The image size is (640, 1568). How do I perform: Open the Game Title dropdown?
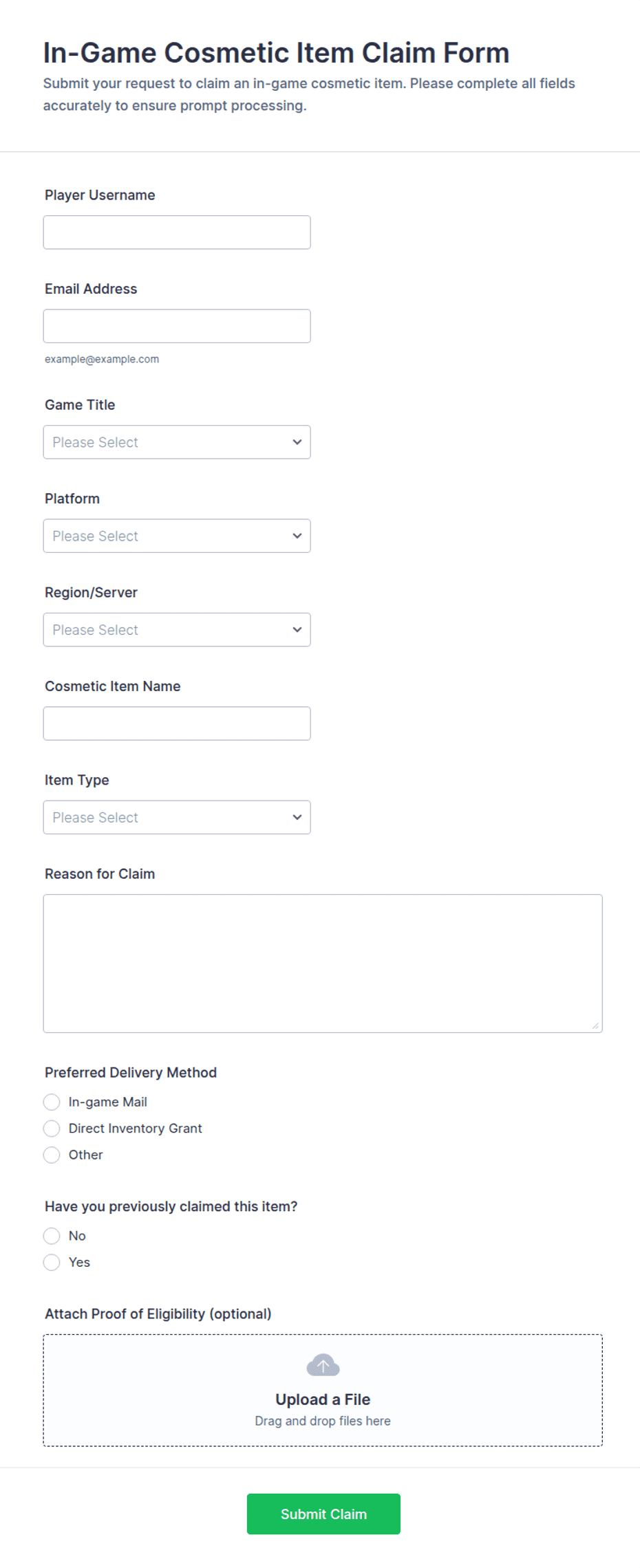177,442
